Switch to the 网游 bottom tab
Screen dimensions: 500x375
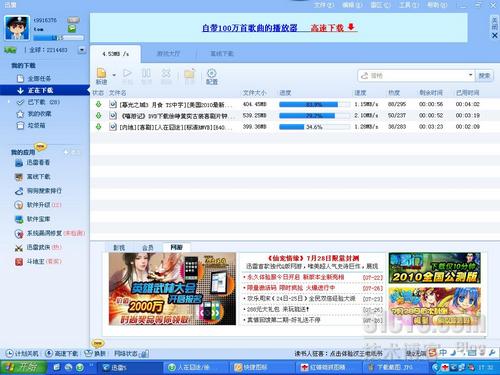pos(176,247)
